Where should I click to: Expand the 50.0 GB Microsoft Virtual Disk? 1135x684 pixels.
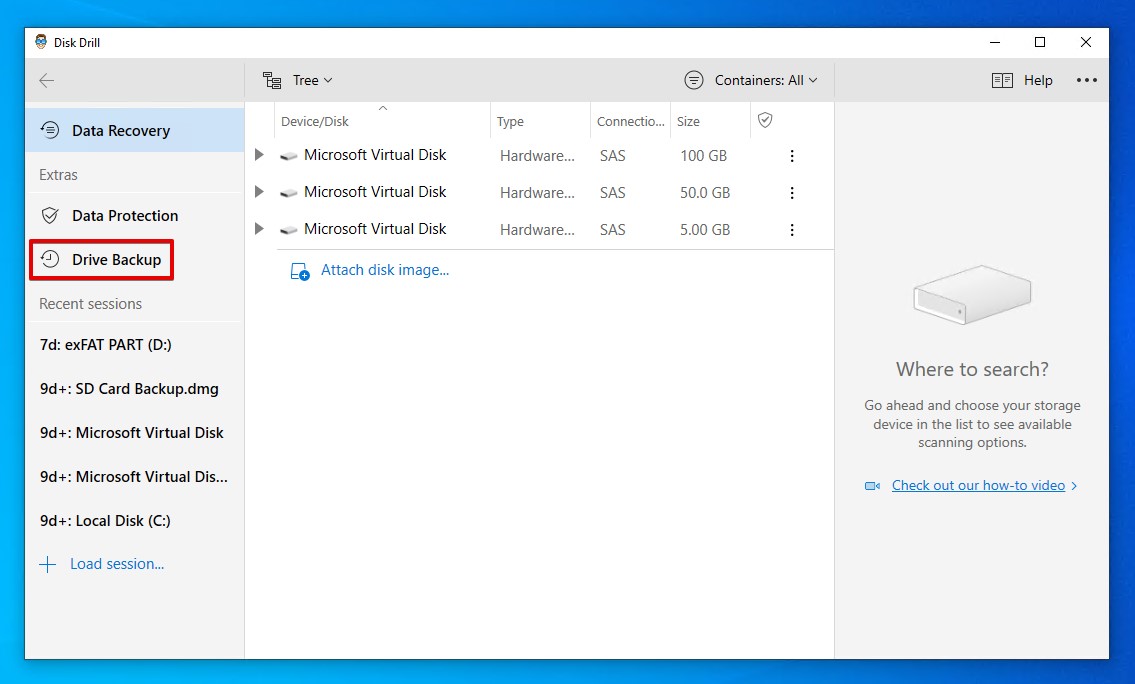pos(259,192)
